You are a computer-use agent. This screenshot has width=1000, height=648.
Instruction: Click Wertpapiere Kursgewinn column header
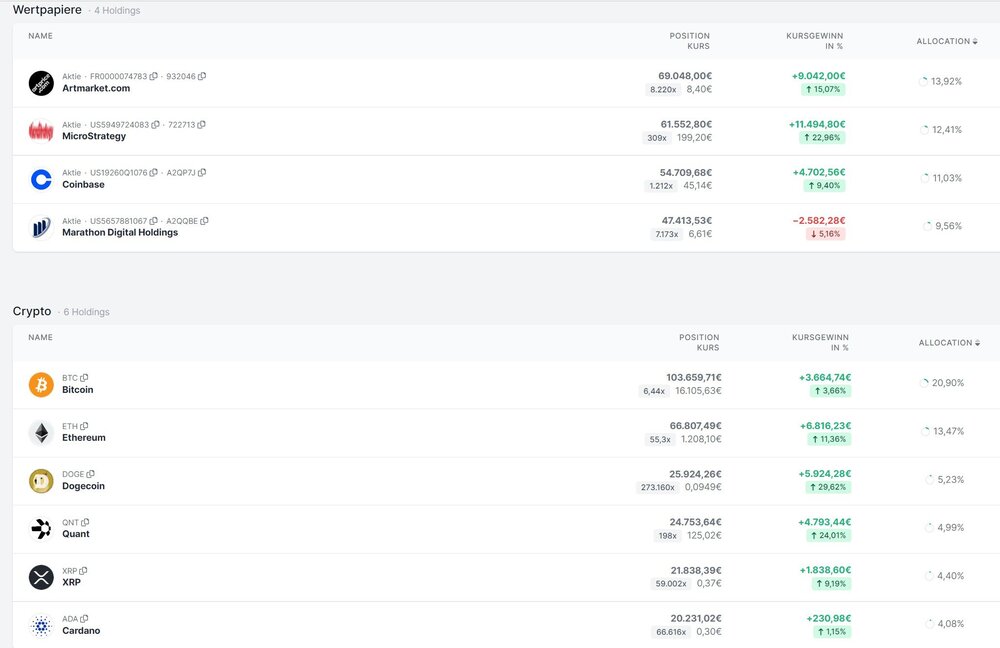point(814,41)
